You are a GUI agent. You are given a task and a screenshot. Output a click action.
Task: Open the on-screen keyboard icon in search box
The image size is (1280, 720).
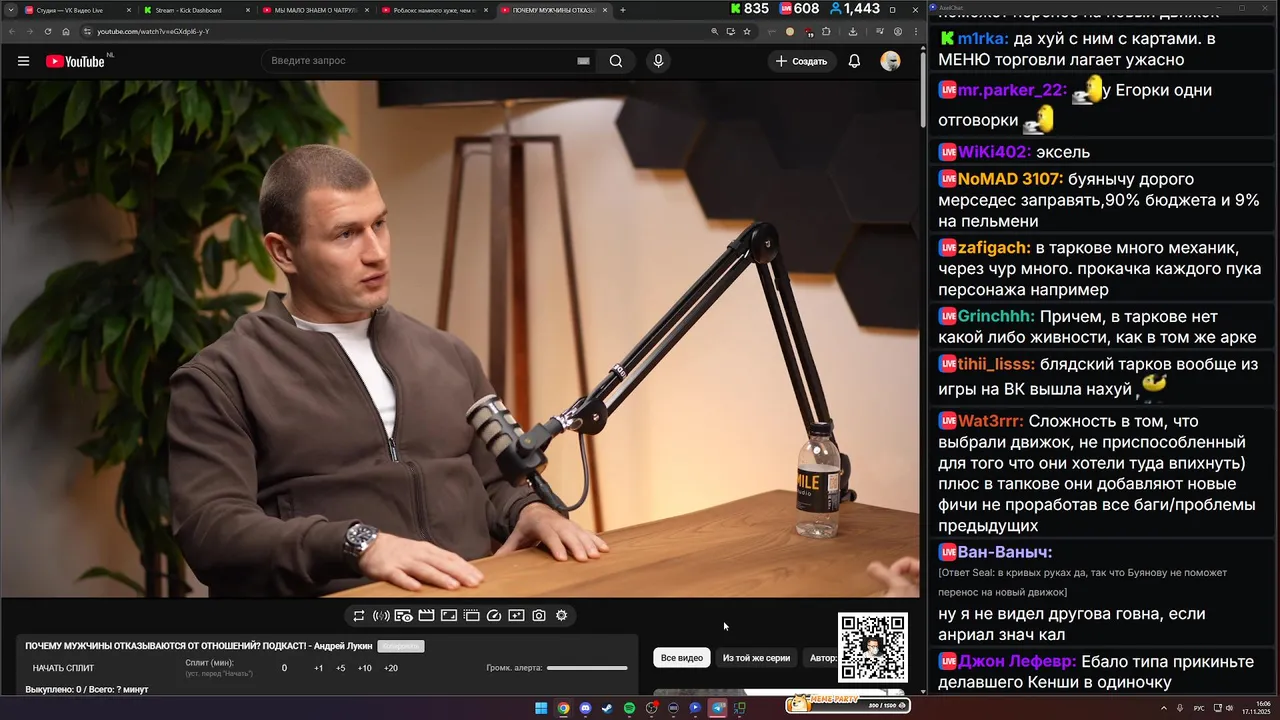583,61
